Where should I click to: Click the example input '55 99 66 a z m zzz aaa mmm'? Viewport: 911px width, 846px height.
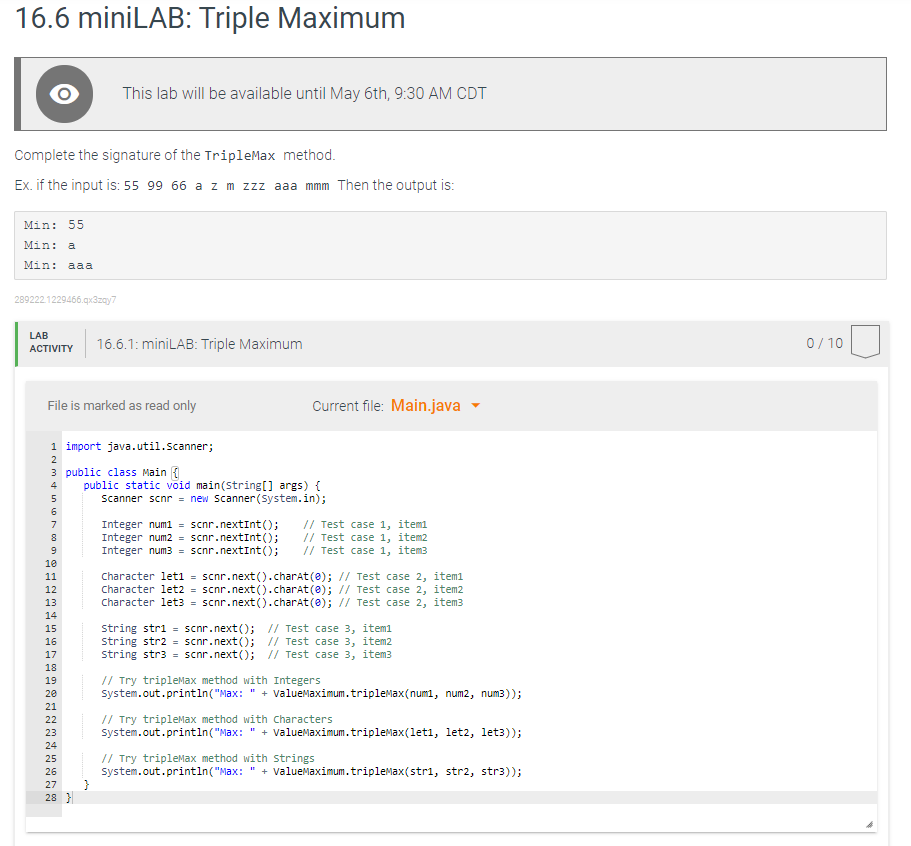tap(227, 186)
